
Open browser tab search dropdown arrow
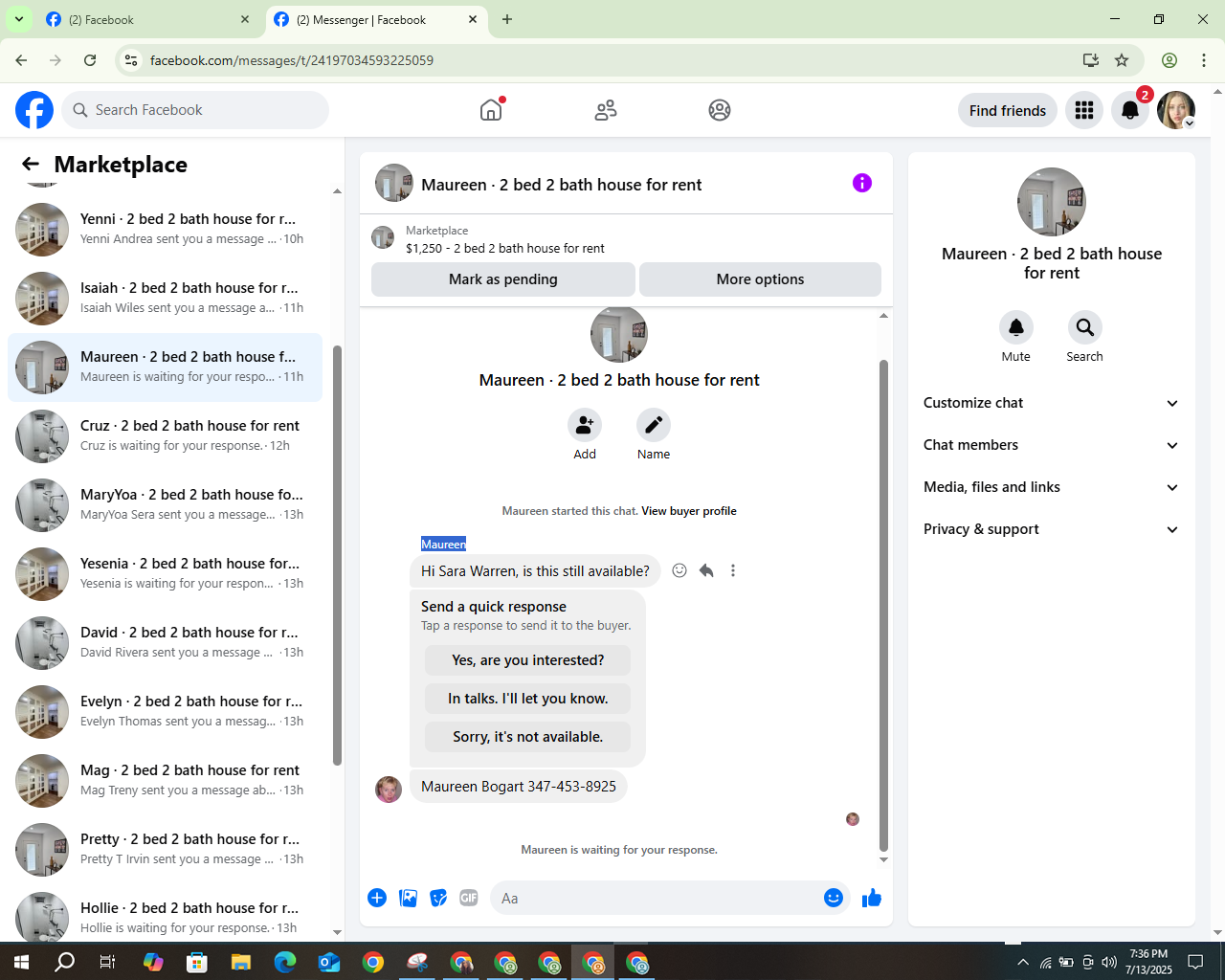pos(18,19)
